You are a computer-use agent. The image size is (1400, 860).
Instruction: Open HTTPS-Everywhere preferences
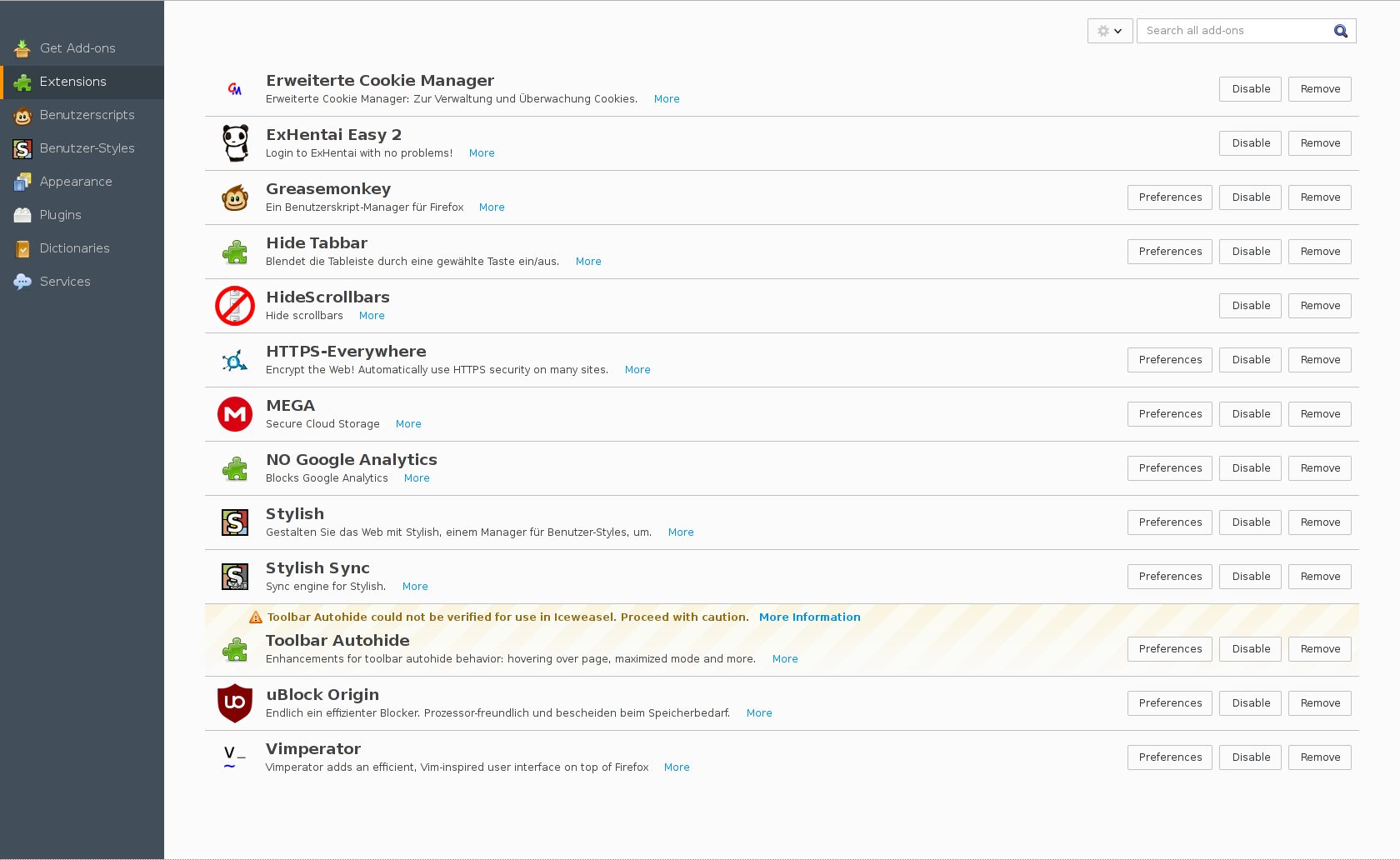click(1170, 360)
